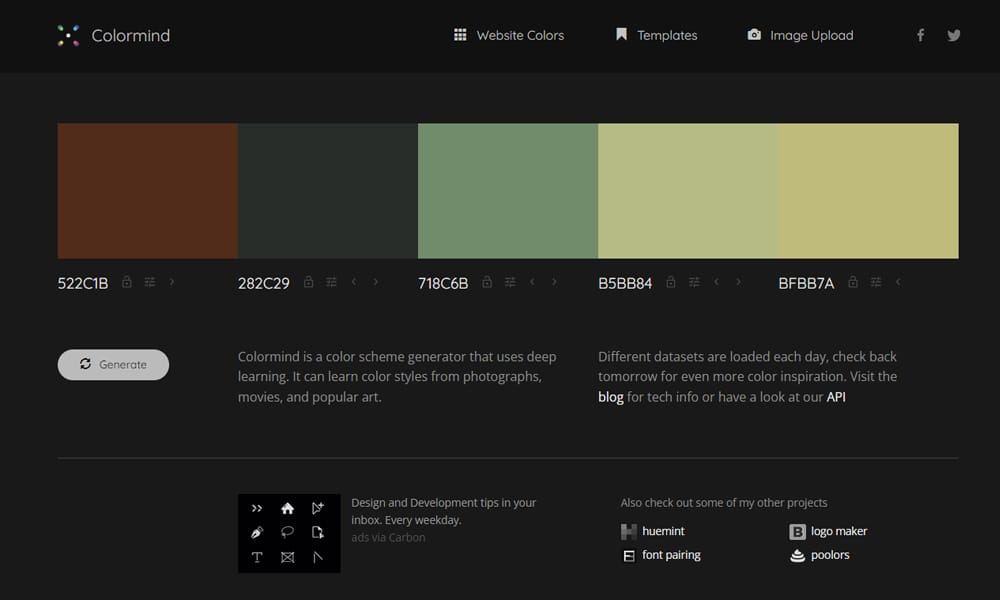Click the right arrow beside 522C1B
1000x600 pixels.
pos(173,282)
